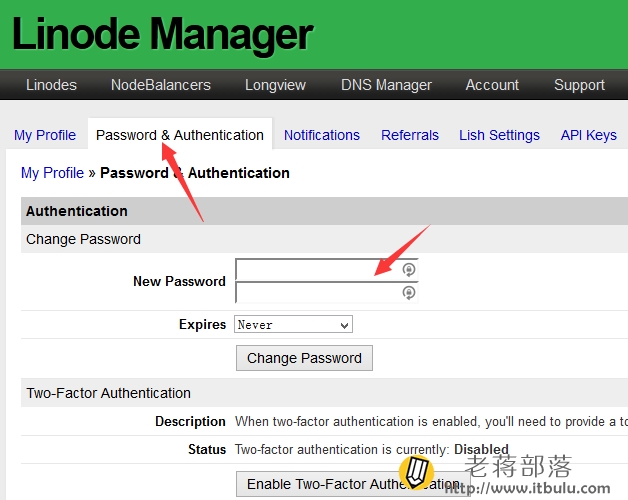The image size is (628, 500).
Task: Switch to the My Profile tab
Action: 45,135
